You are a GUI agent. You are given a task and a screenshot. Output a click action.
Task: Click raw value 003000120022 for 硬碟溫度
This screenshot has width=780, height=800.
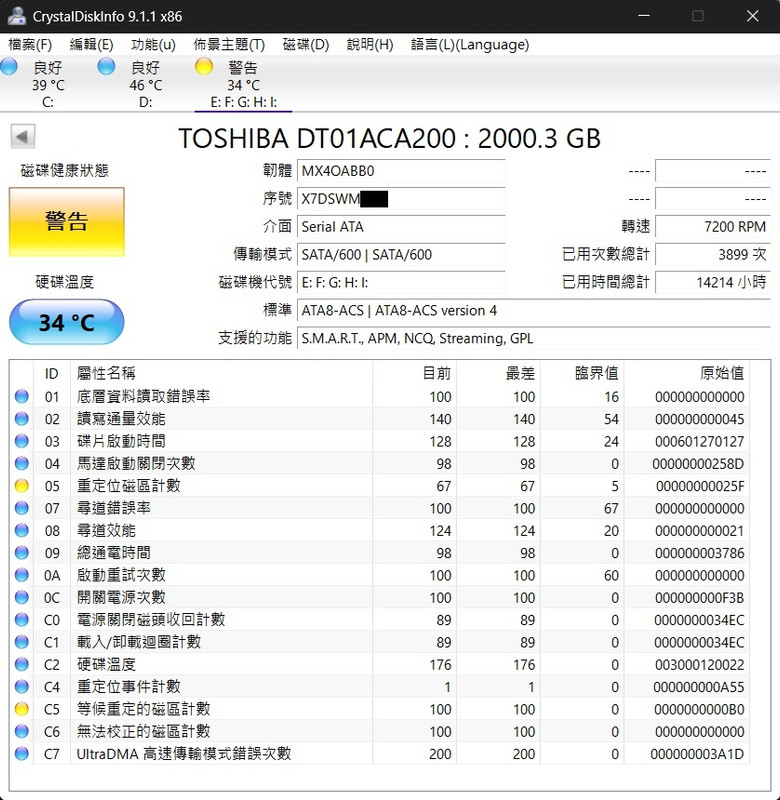click(x=699, y=665)
